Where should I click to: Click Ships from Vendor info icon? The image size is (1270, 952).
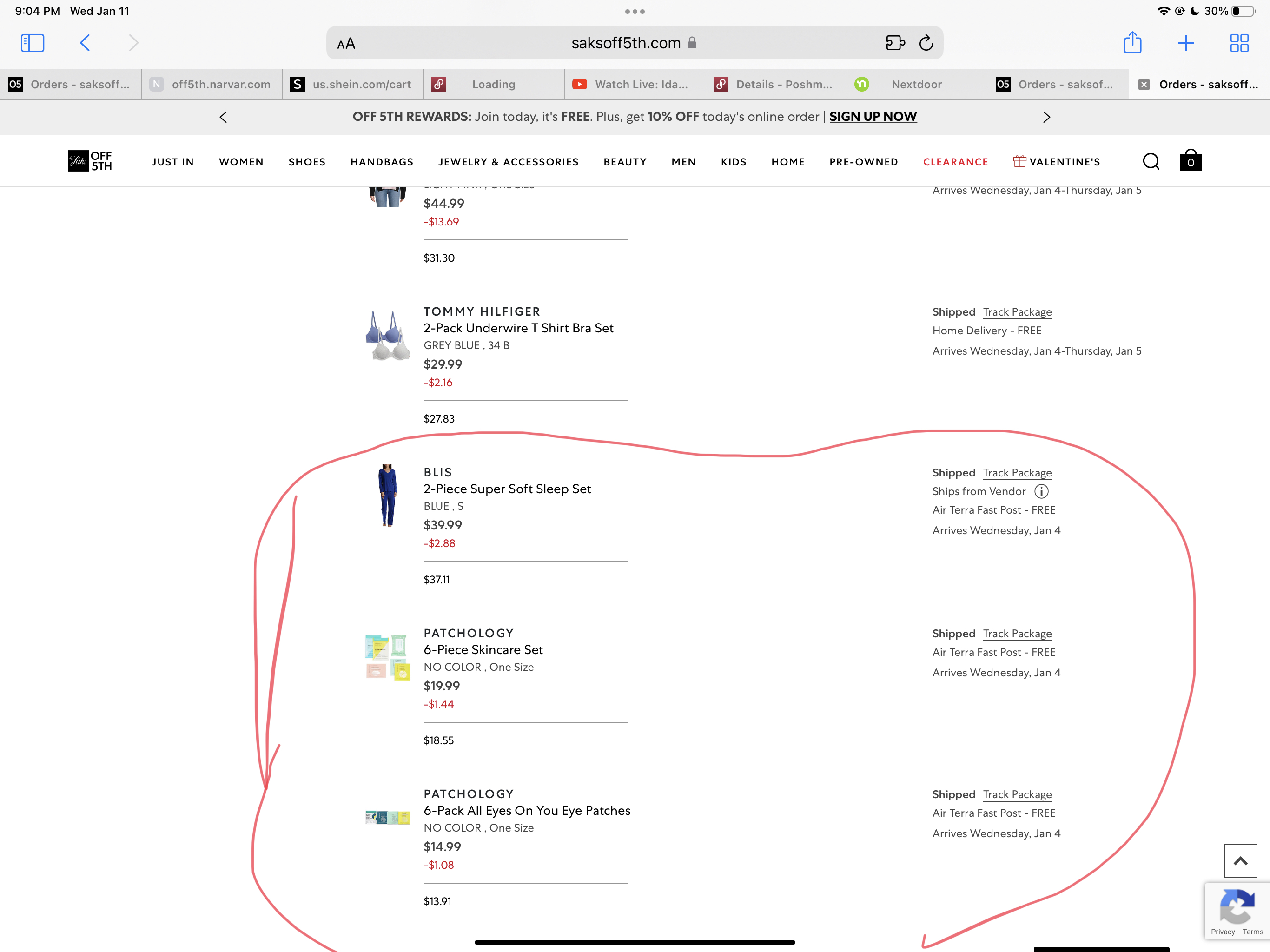click(1041, 491)
